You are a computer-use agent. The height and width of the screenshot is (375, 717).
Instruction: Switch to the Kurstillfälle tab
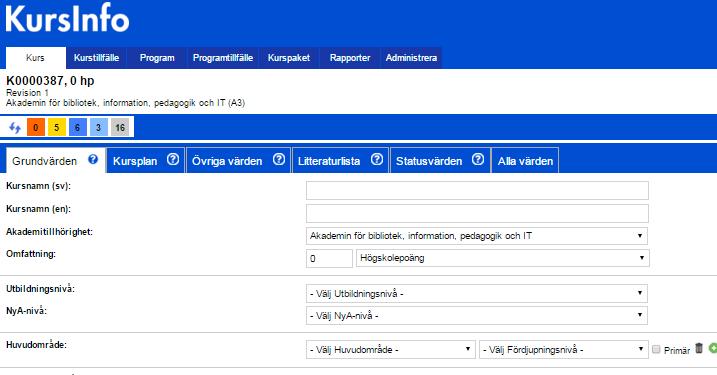click(96, 58)
